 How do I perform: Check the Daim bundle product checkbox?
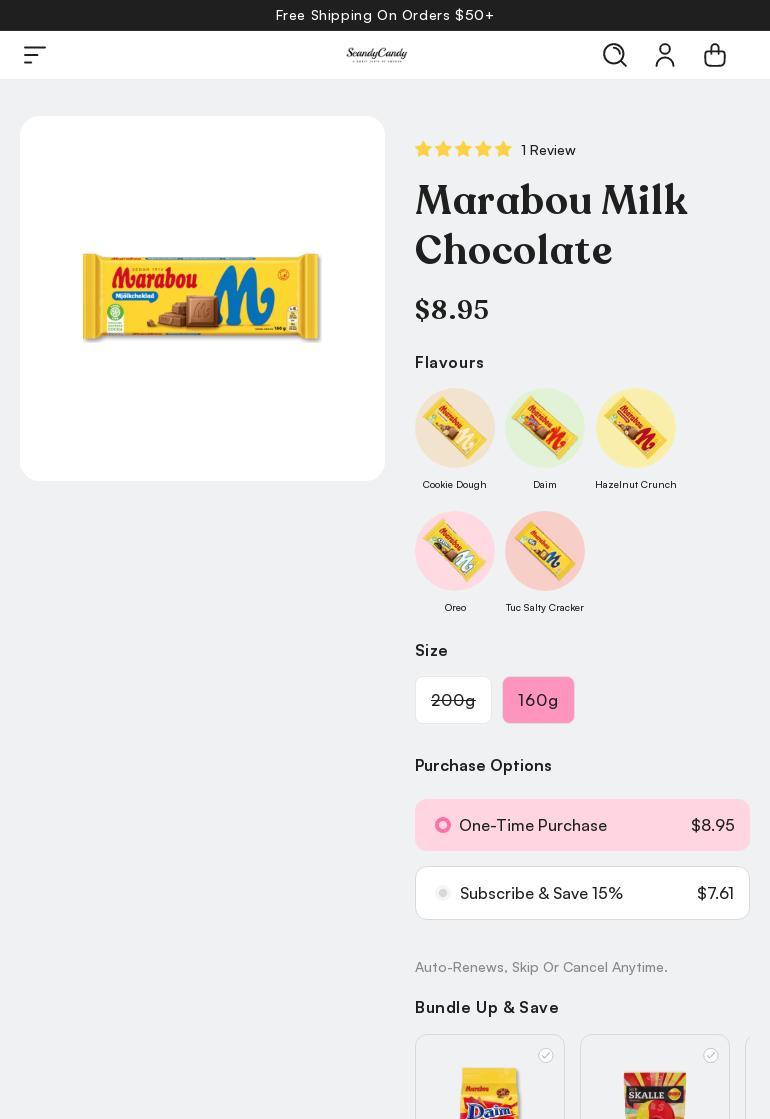[546, 1055]
